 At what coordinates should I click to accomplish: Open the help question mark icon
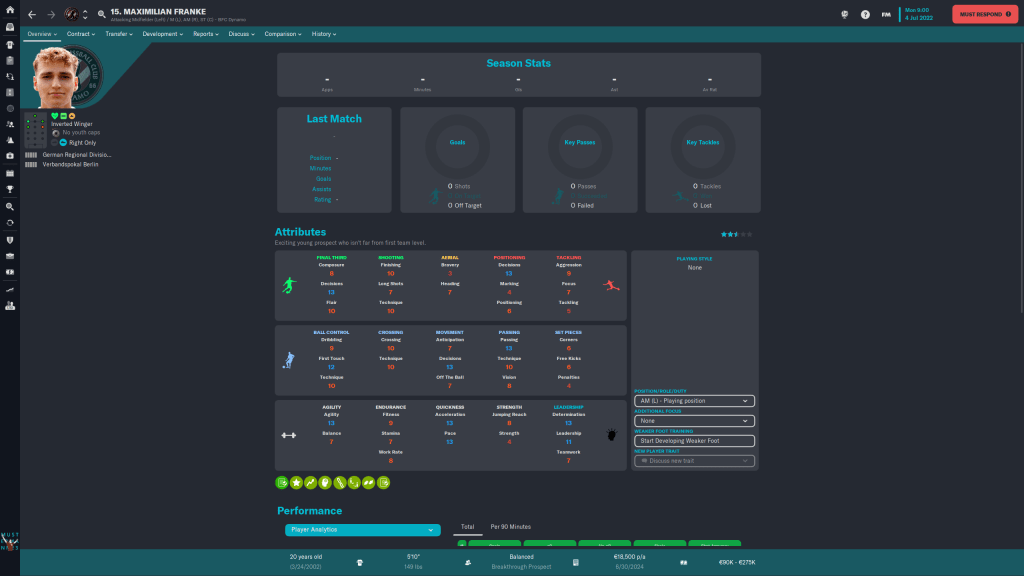pyautogui.click(x=865, y=14)
